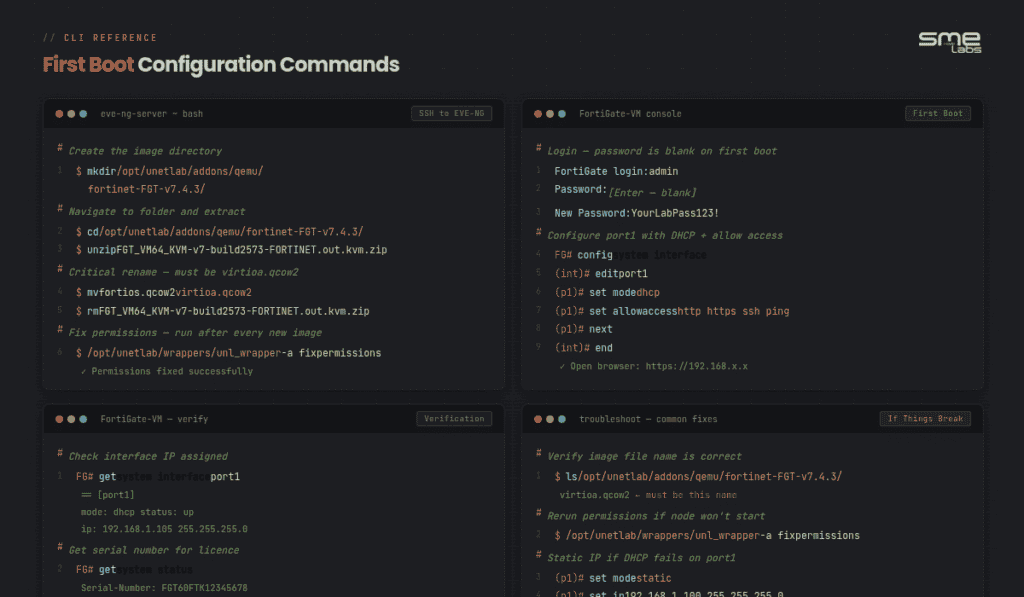Click yellow dot in FortiGate-VM verify panel
This screenshot has height=597, width=1024.
click(71, 419)
